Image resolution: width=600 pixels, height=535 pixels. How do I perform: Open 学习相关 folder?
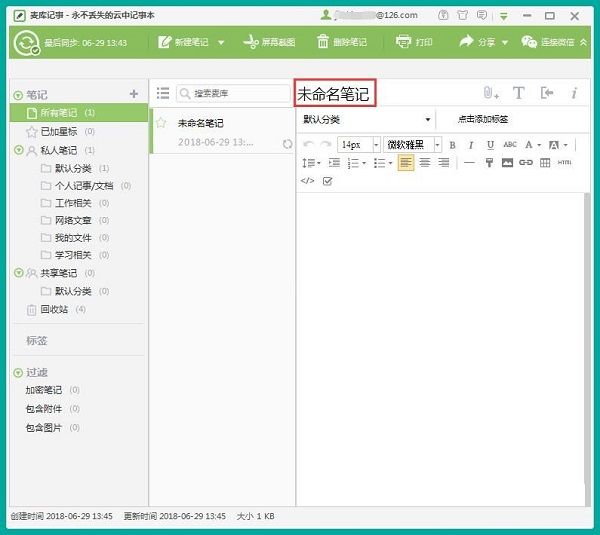pyautogui.click(x=73, y=255)
